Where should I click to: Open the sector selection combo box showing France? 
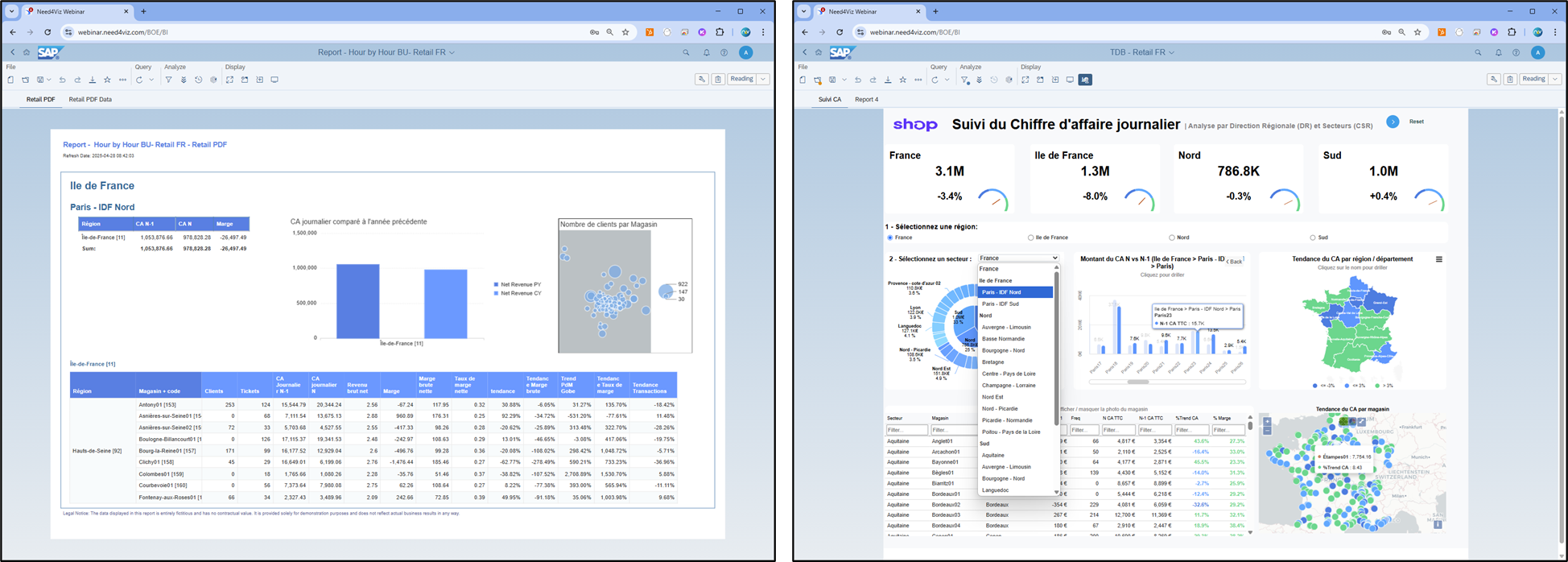[1018, 258]
